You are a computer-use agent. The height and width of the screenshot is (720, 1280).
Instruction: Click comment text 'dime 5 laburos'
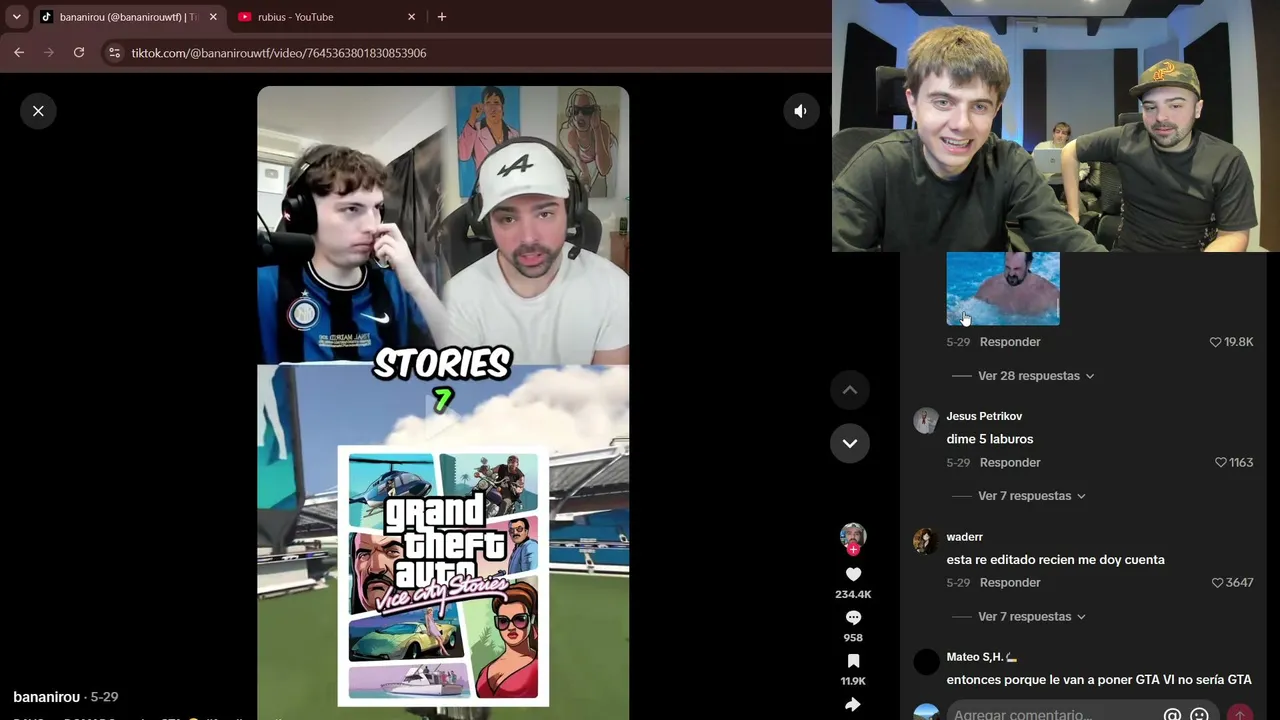click(x=990, y=439)
